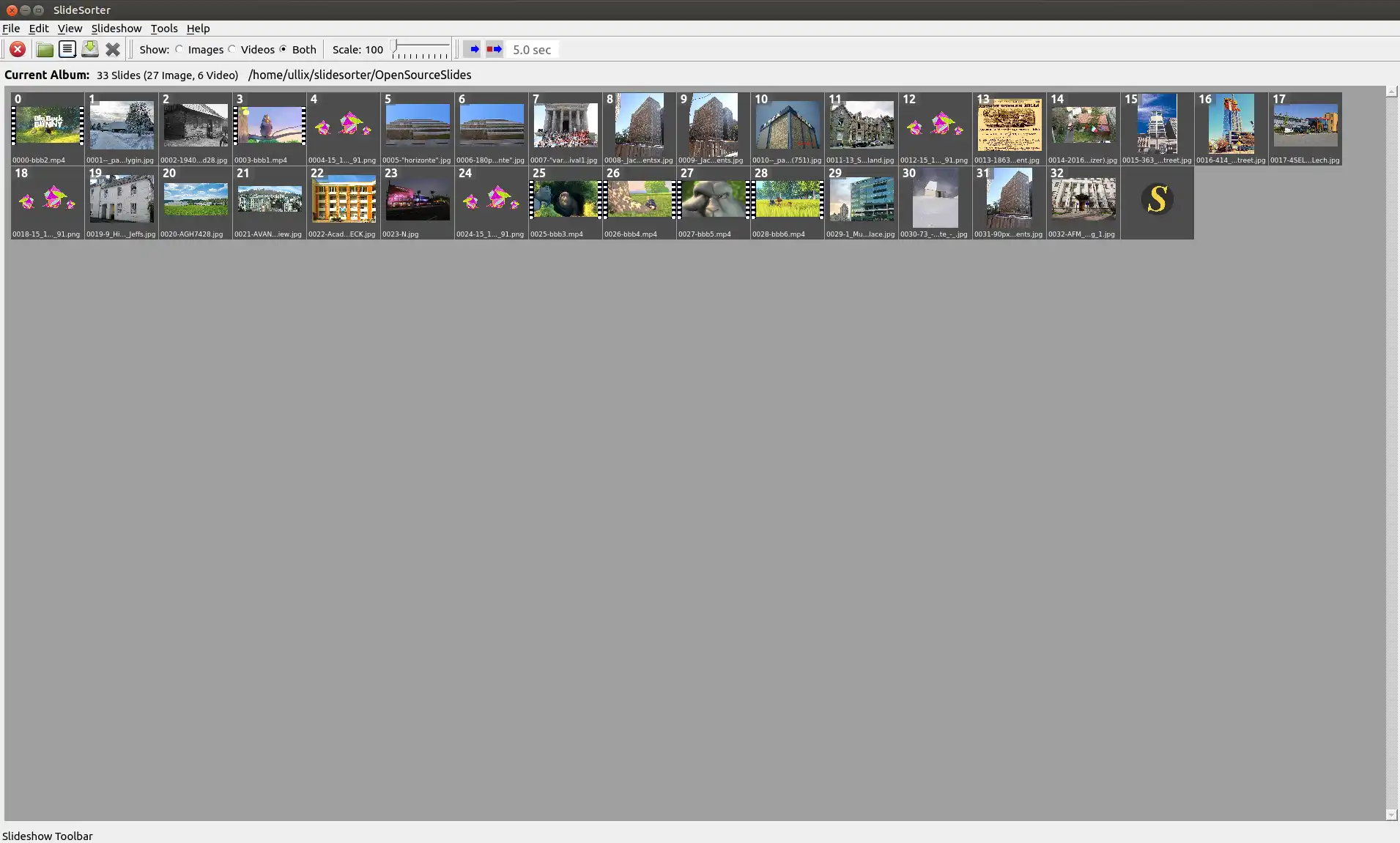Select slide 25 thumbnail 0025-bbb3.mp4
1400x843 pixels.
coord(566,202)
